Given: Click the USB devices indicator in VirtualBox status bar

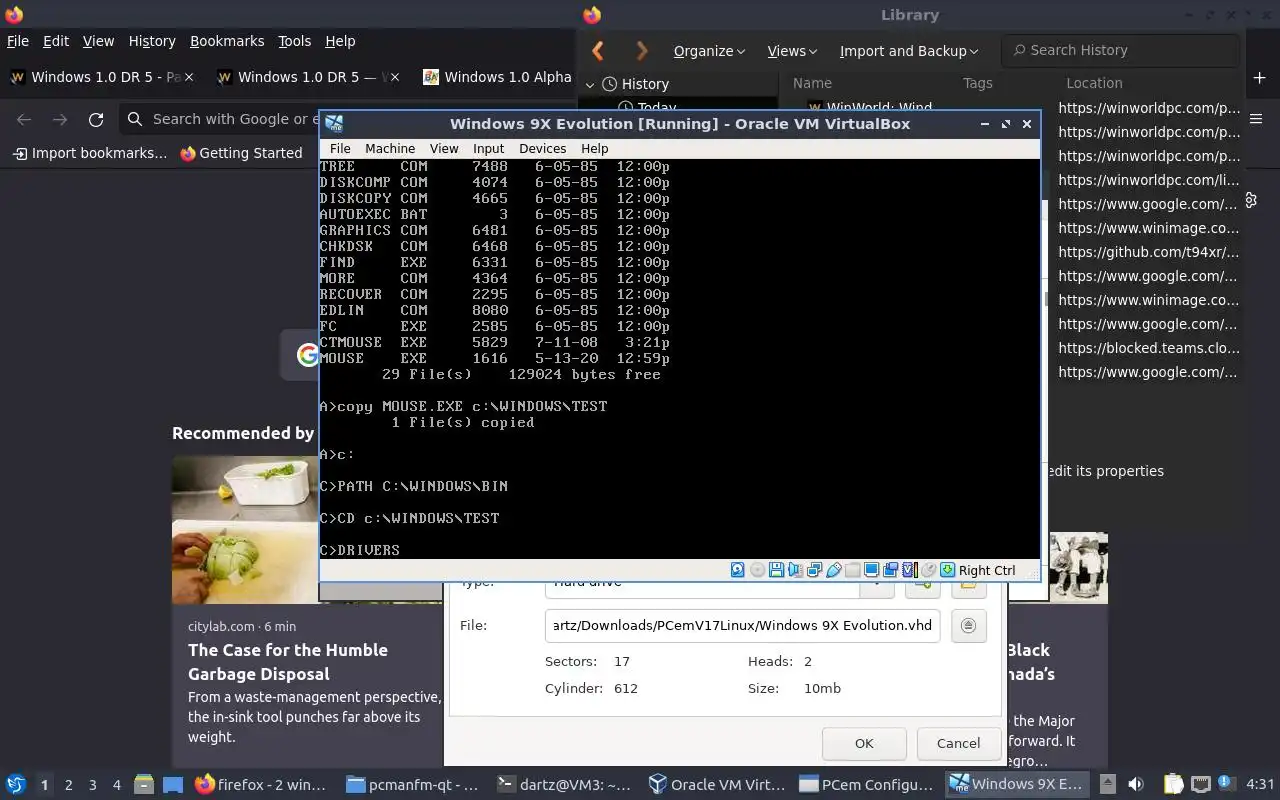Looking at the screenshot, I should point(833,570).
